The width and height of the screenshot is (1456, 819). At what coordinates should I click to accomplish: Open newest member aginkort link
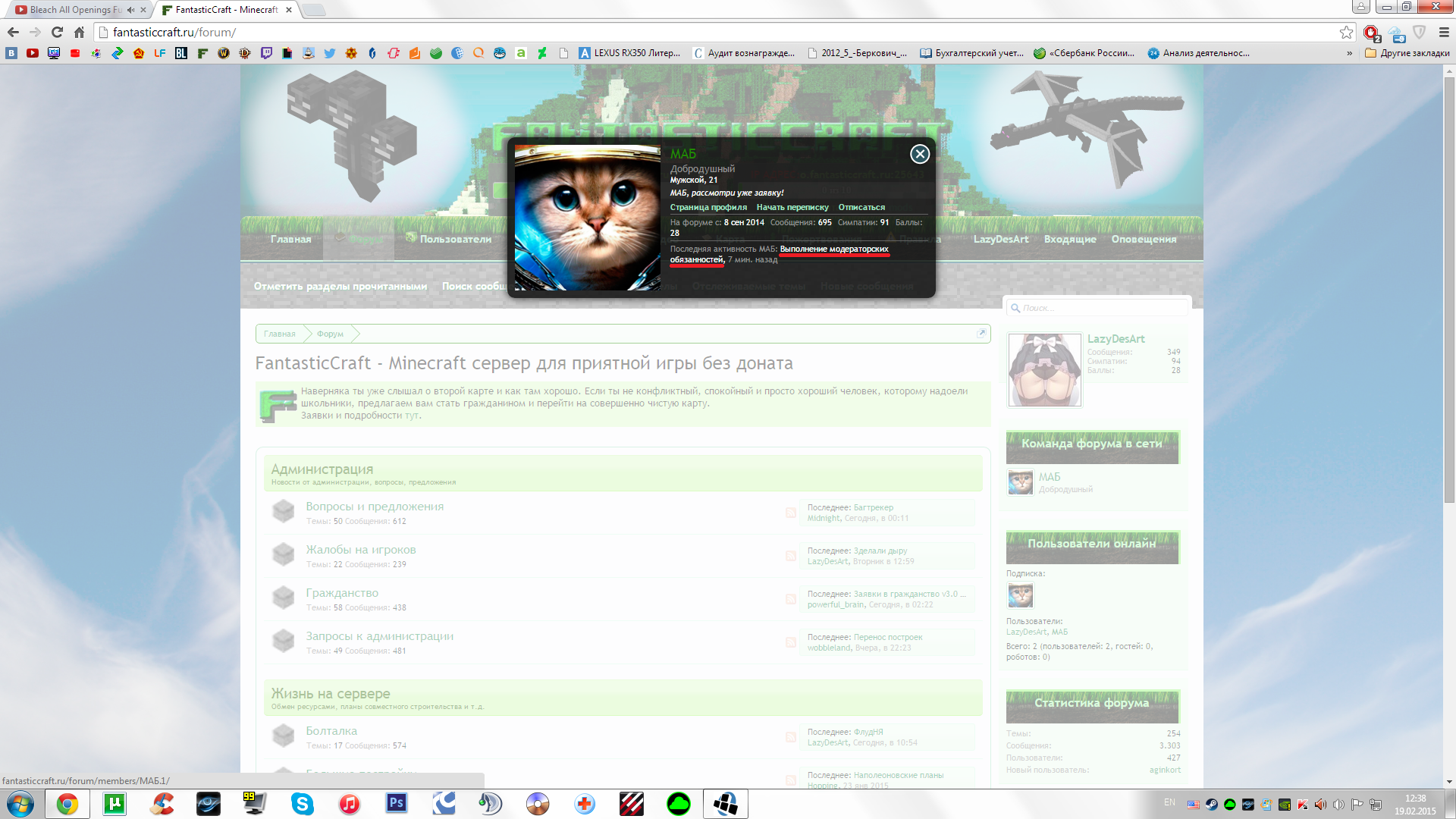tap(1165, 770)
